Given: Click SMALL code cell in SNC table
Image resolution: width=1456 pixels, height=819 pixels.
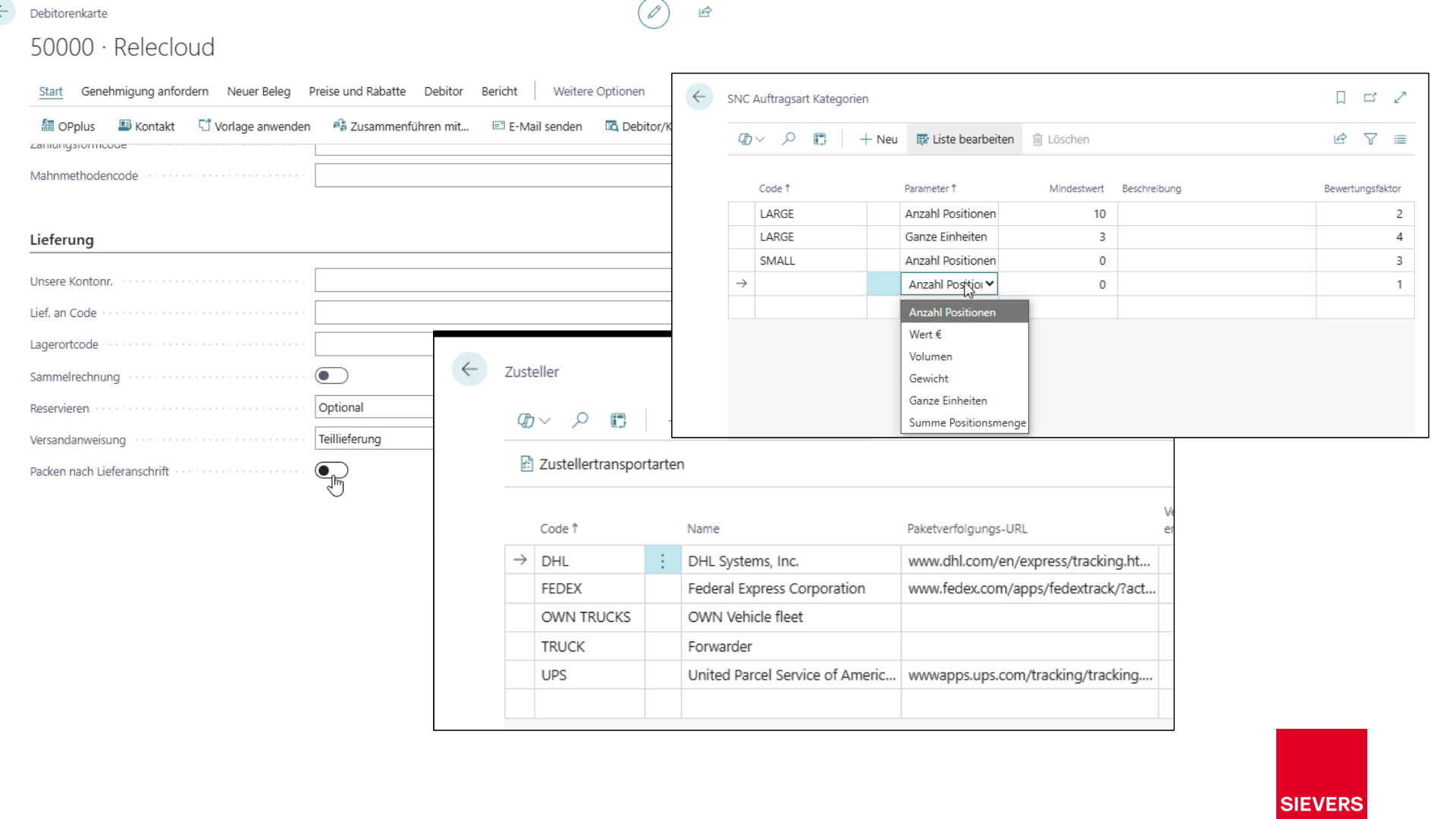Looking at the screenshot, I should 810,261.
